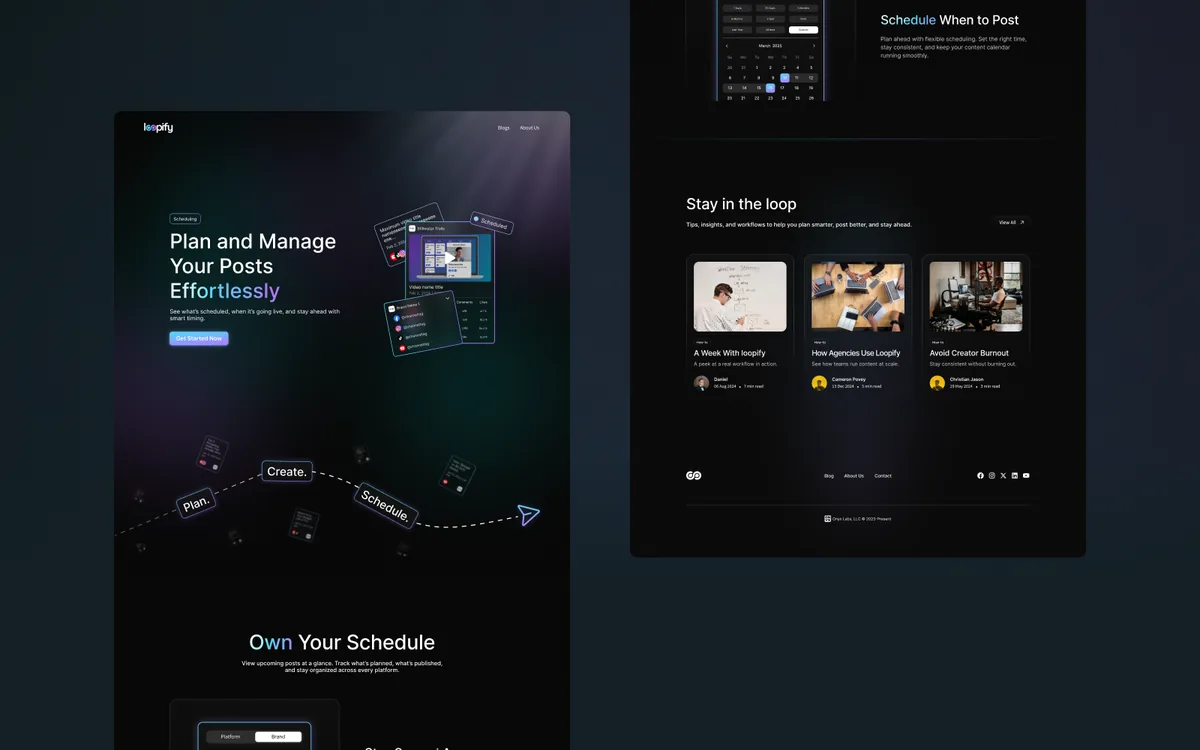The width and height of the screenshot is (1200, 750).
Task: Click 'Schedule When to Post' heading
Action: click(949, 20)
